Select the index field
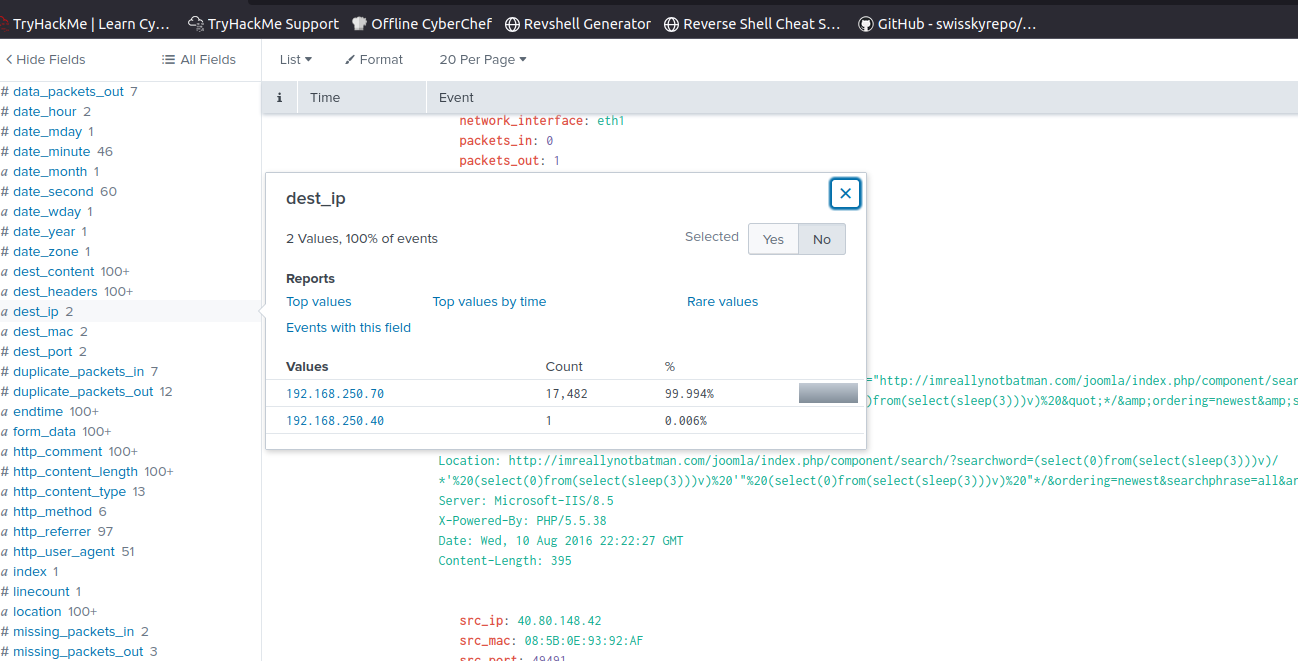Image resolution: width=1298 pixels, height=661 pixels. point(30,572)
